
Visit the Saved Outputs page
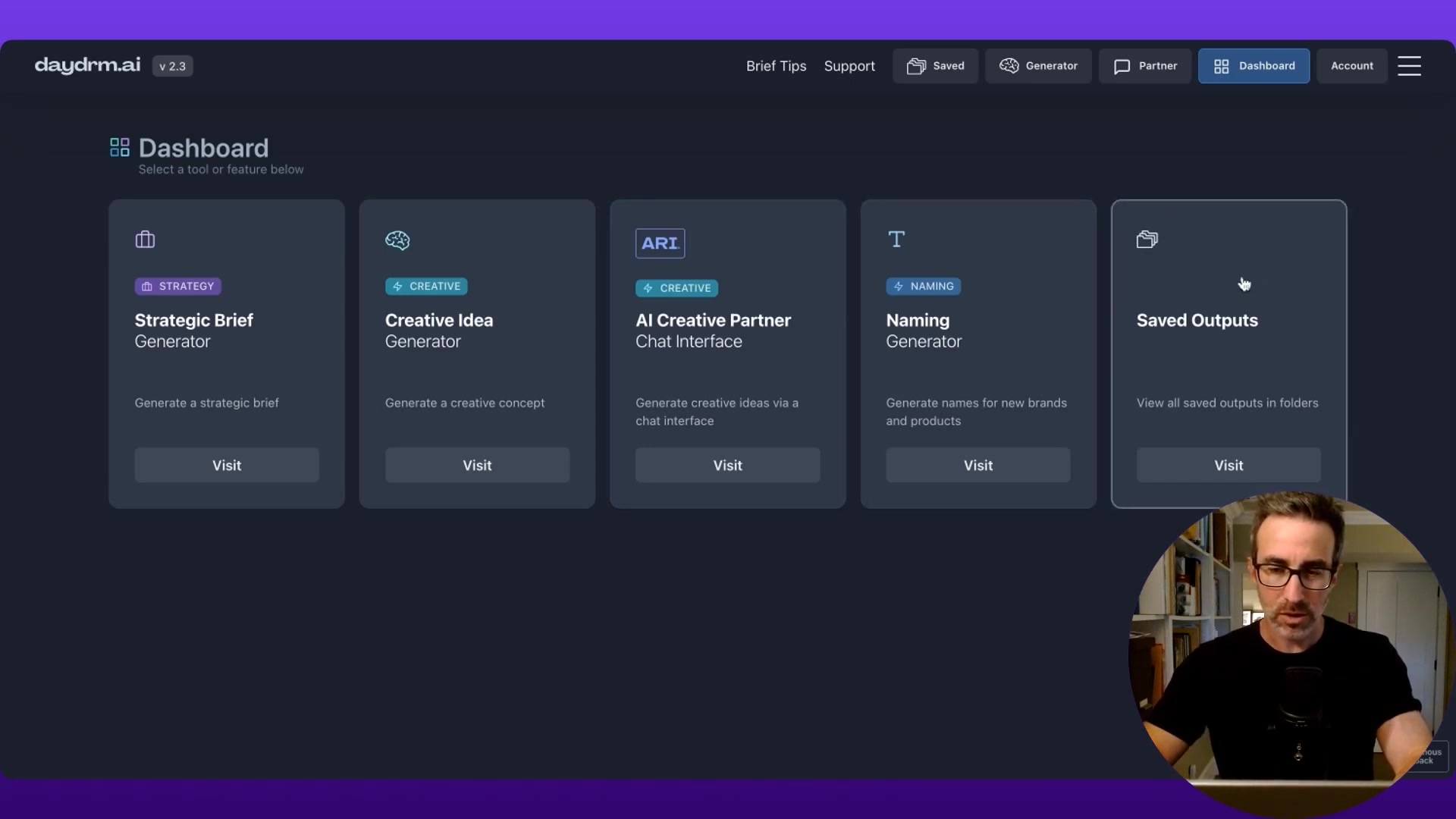pyautogui.click(x=1228, y=465)
